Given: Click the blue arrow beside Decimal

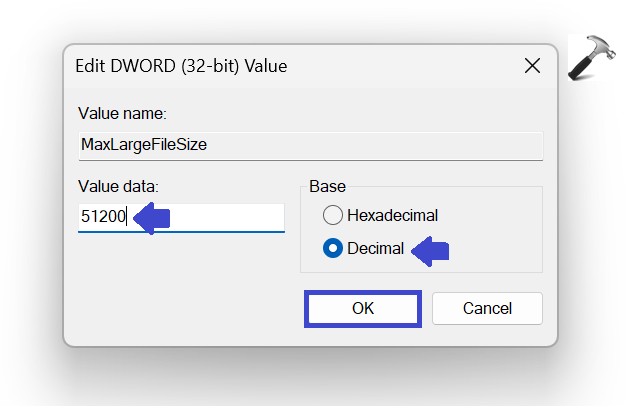Looking at the screenshot, I should 431,250.
